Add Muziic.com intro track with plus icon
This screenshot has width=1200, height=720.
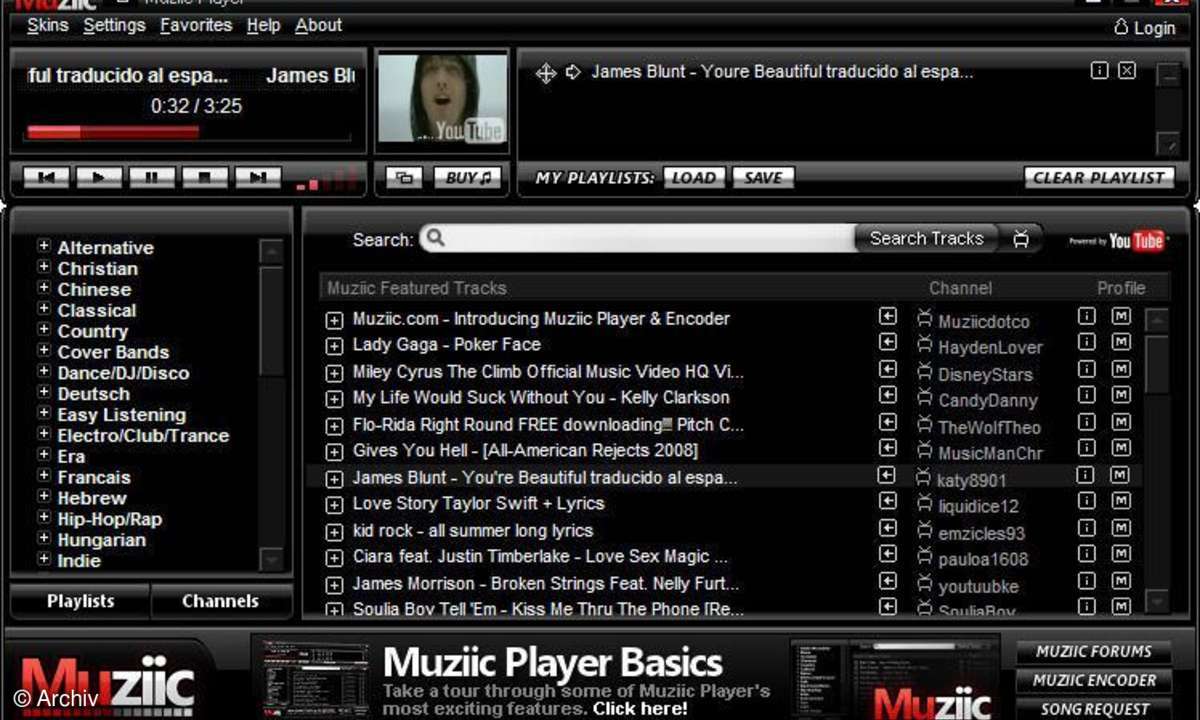334,320
